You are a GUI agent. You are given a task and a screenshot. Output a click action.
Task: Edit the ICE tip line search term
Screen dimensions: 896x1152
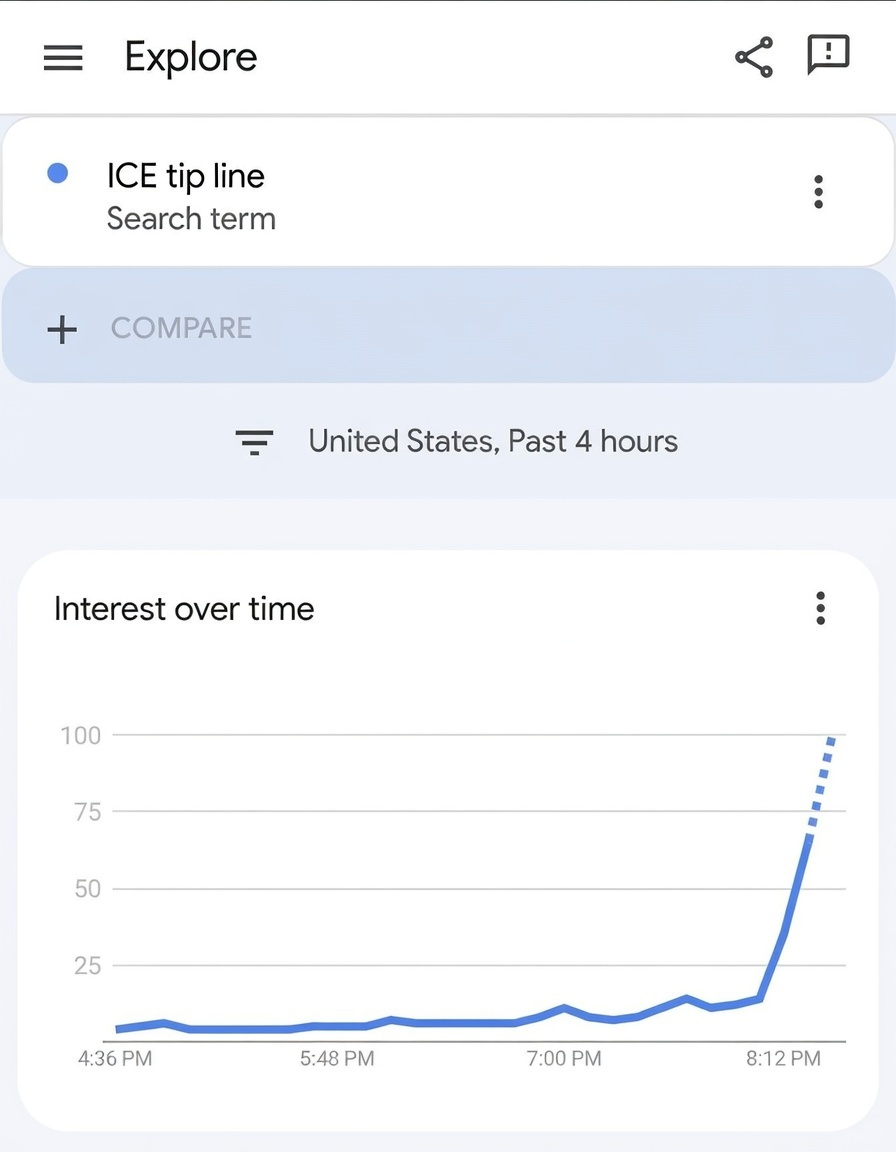(186, 177)
